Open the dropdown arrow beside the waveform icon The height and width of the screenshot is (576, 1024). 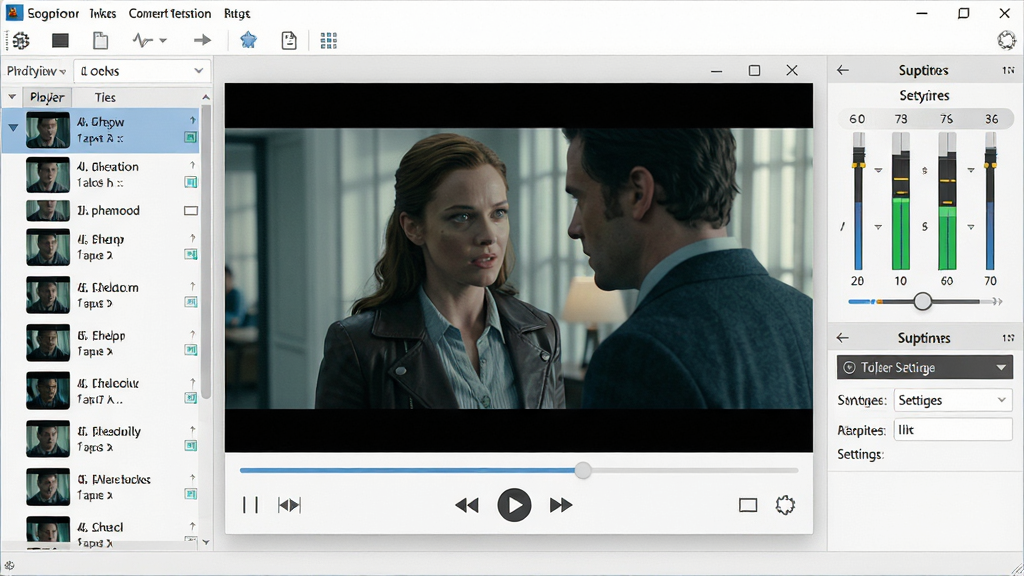[x=163, y=41]
